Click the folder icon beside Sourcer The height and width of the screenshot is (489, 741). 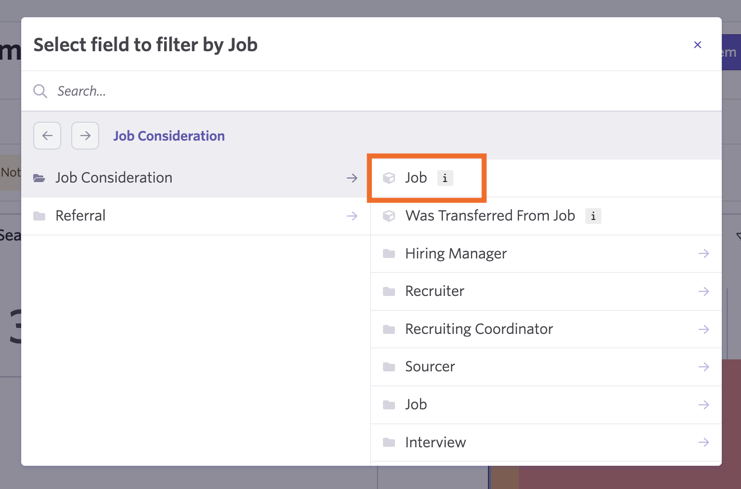[x=389, y=367]
